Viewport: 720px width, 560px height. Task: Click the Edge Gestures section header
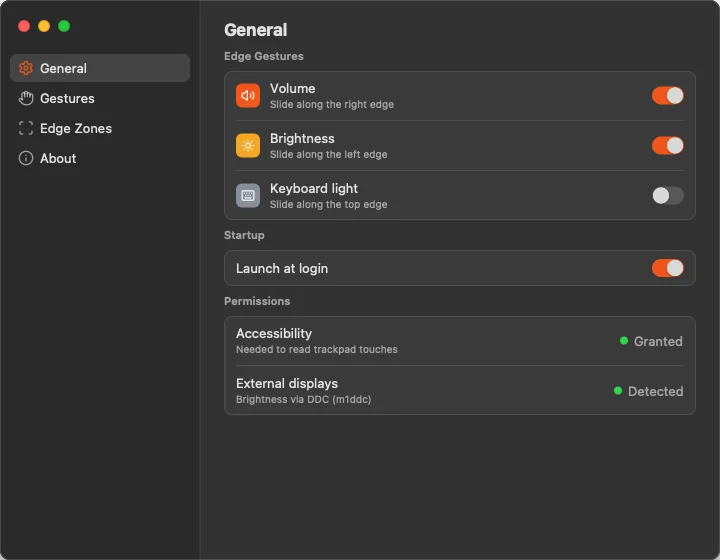[264, 56]
